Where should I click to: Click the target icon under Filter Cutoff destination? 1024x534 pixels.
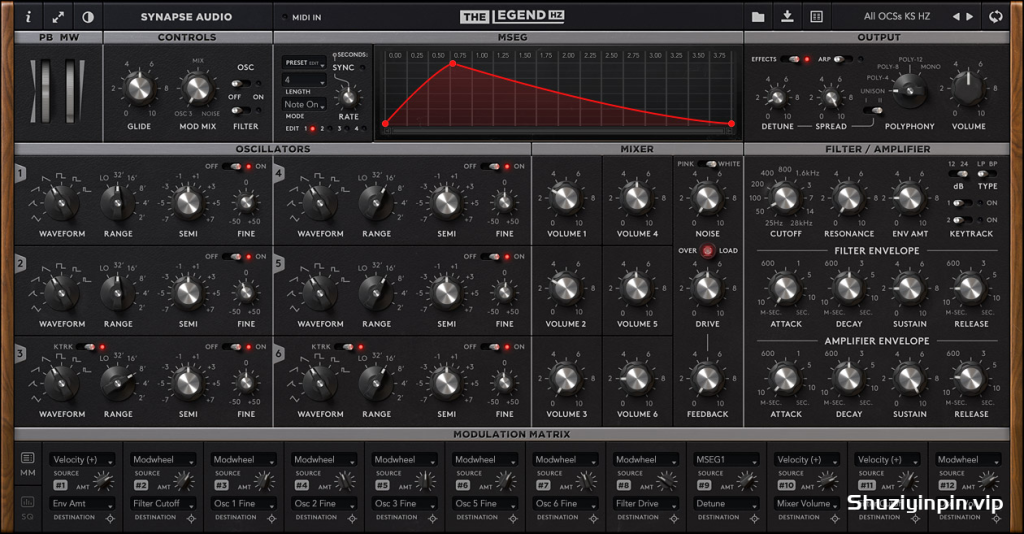(191, 519)
